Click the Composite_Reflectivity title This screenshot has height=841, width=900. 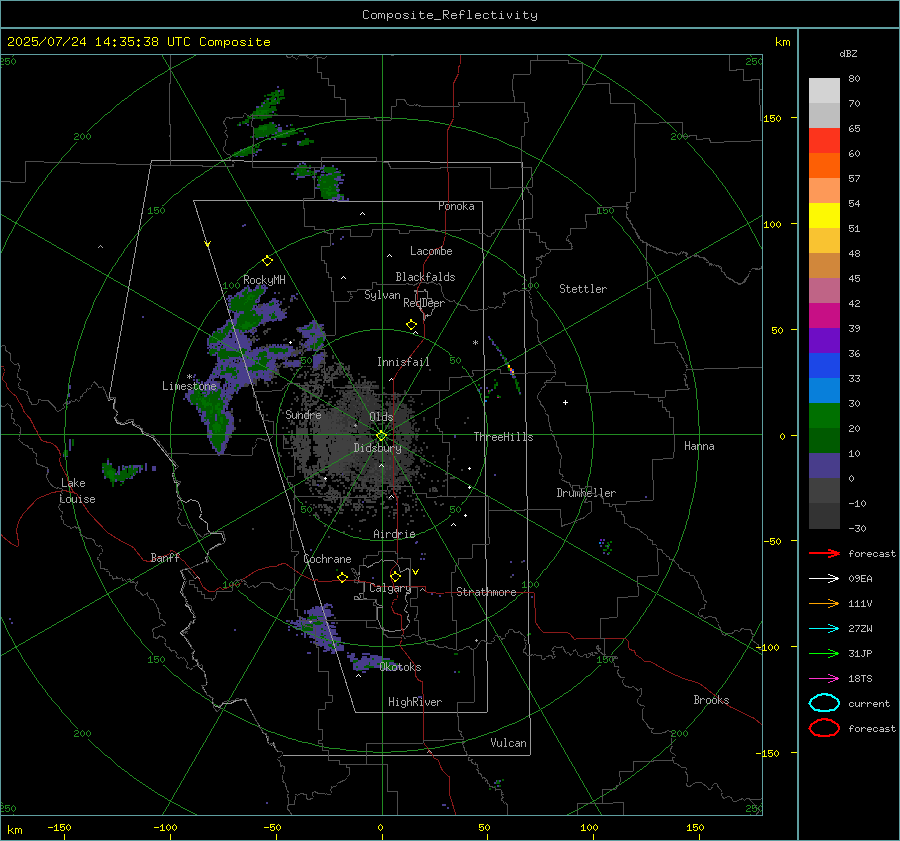click(x=450, y=15)
